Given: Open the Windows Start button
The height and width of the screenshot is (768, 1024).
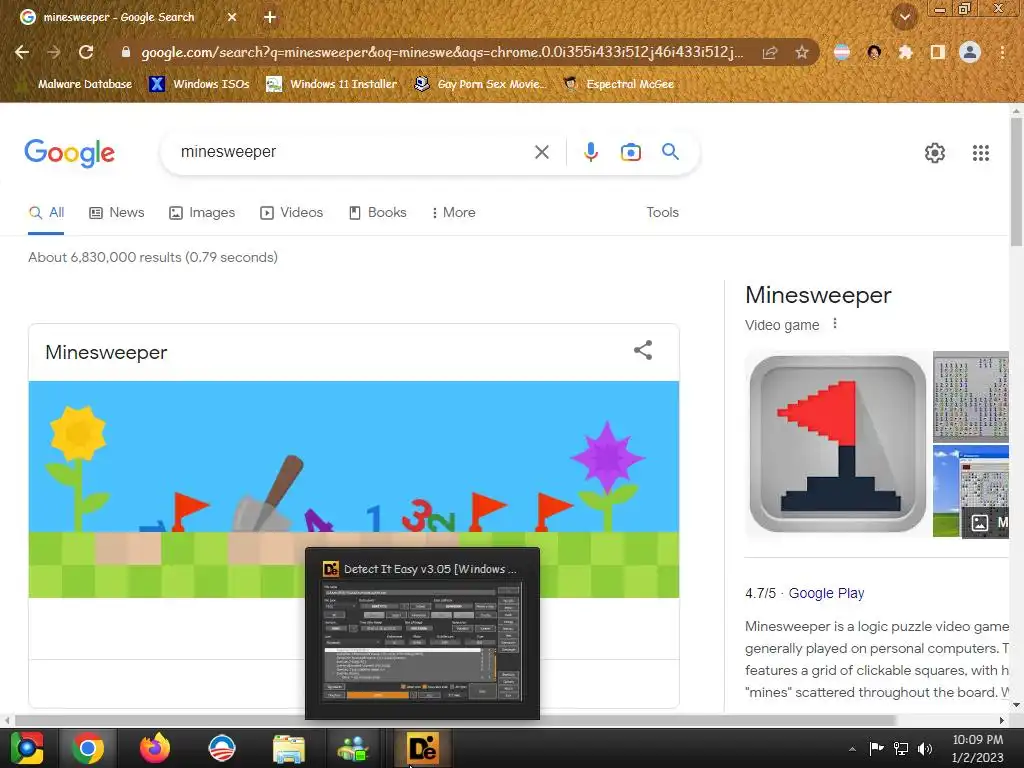Looking at the screenshot, I should [x=26, y=748].
